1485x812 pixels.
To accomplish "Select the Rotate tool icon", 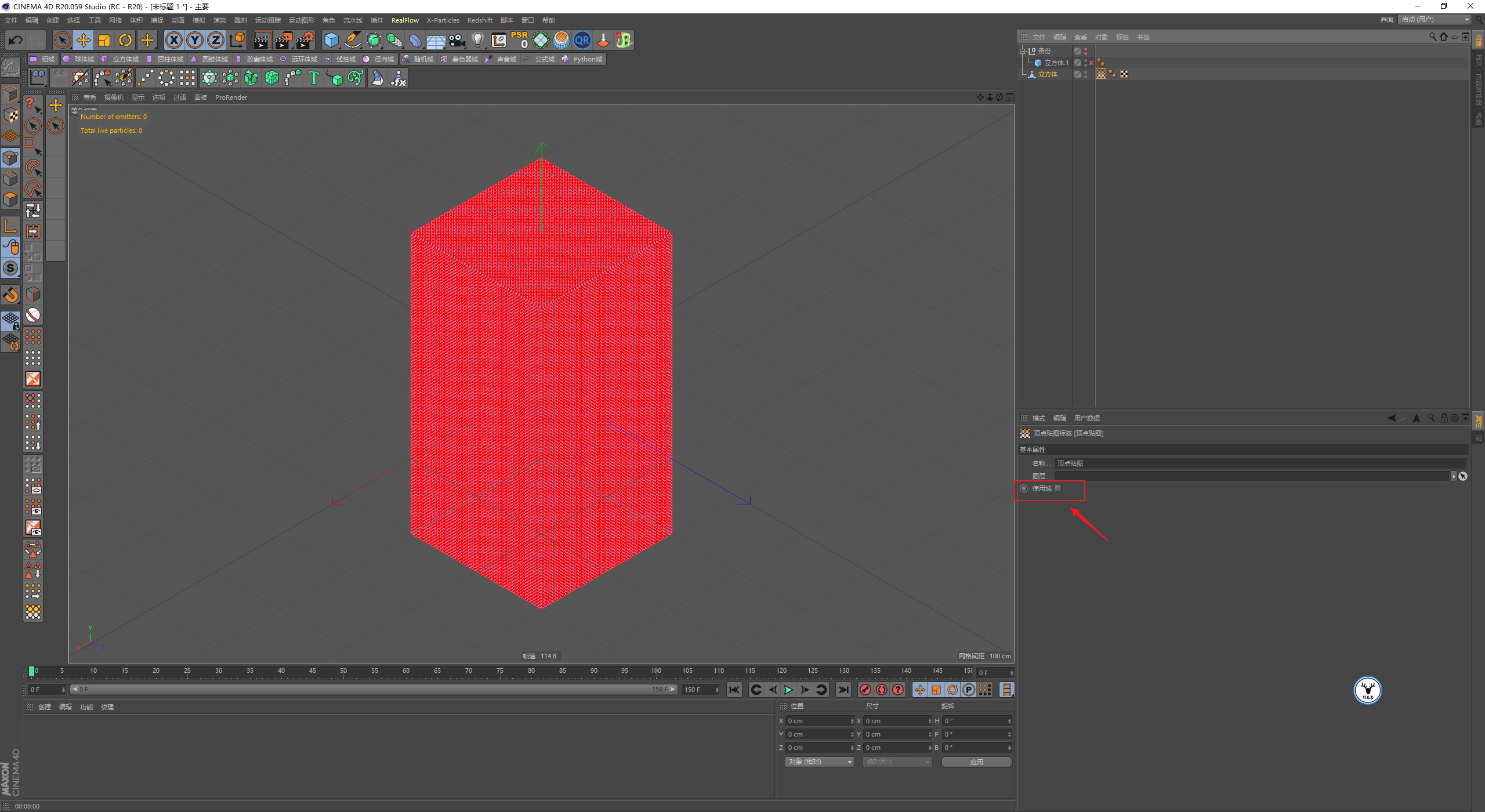I will click(x=125, y=40).
